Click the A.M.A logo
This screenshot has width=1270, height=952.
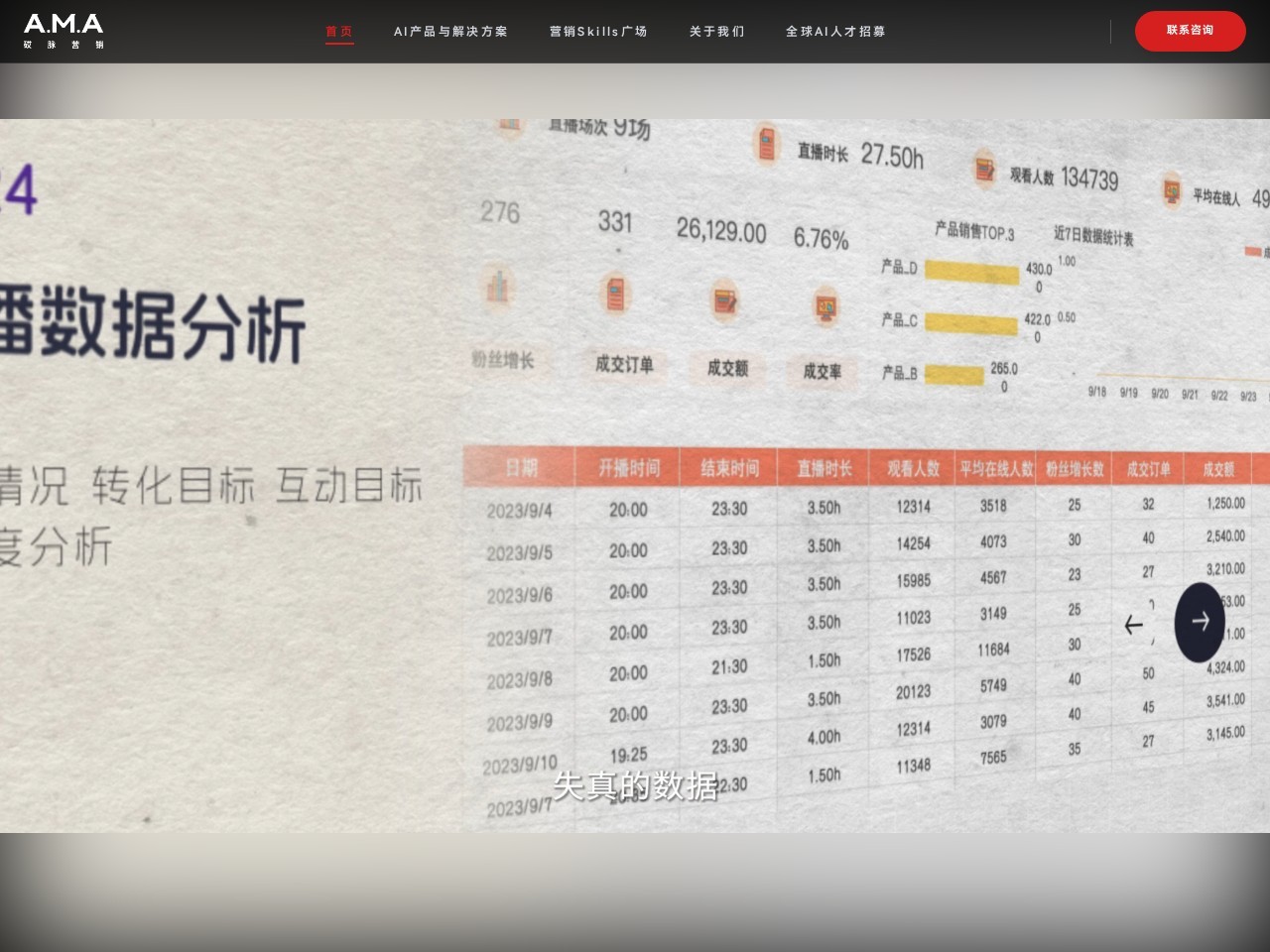[x=63, y=31]
